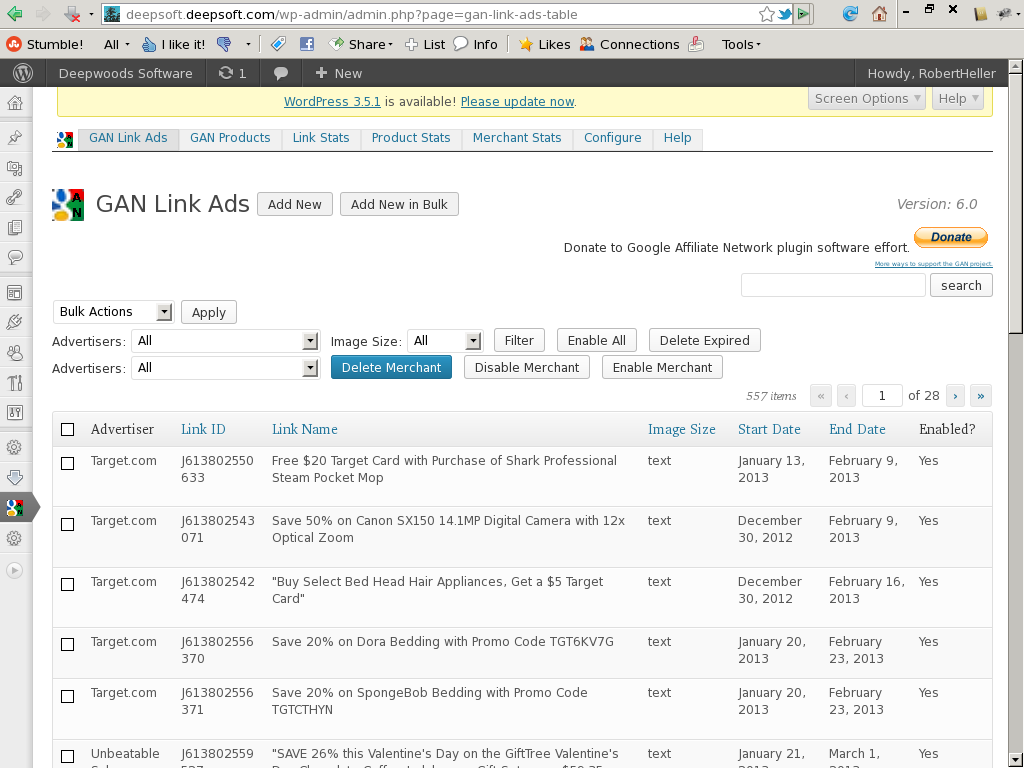1024x768 pixels.
Task: Open Media in the admin sidebar
Action: pos(14,168)
